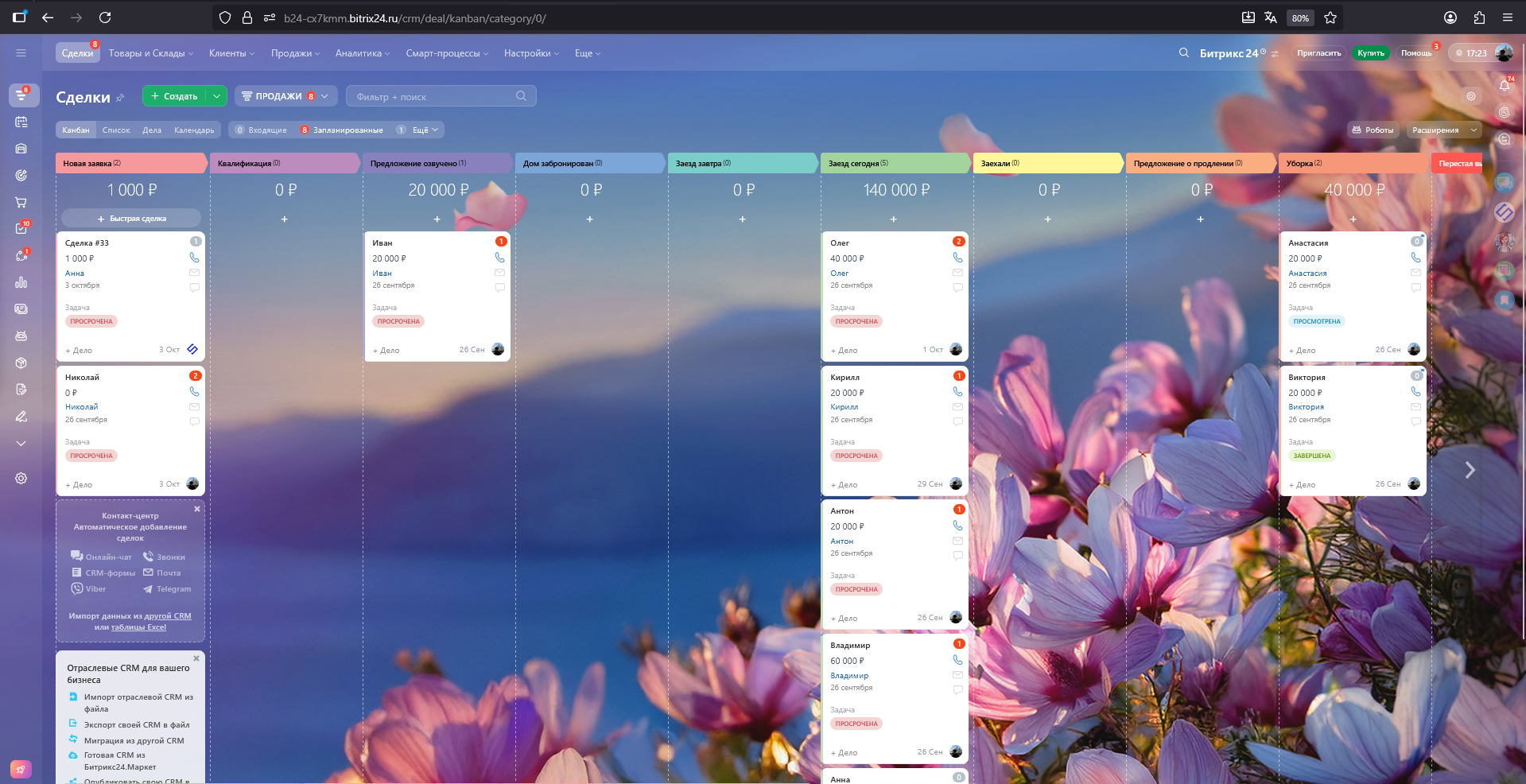Open the bookmark icon in right panel
Viewport: 1526px width, 784px height.
(x=1505, y=300)
